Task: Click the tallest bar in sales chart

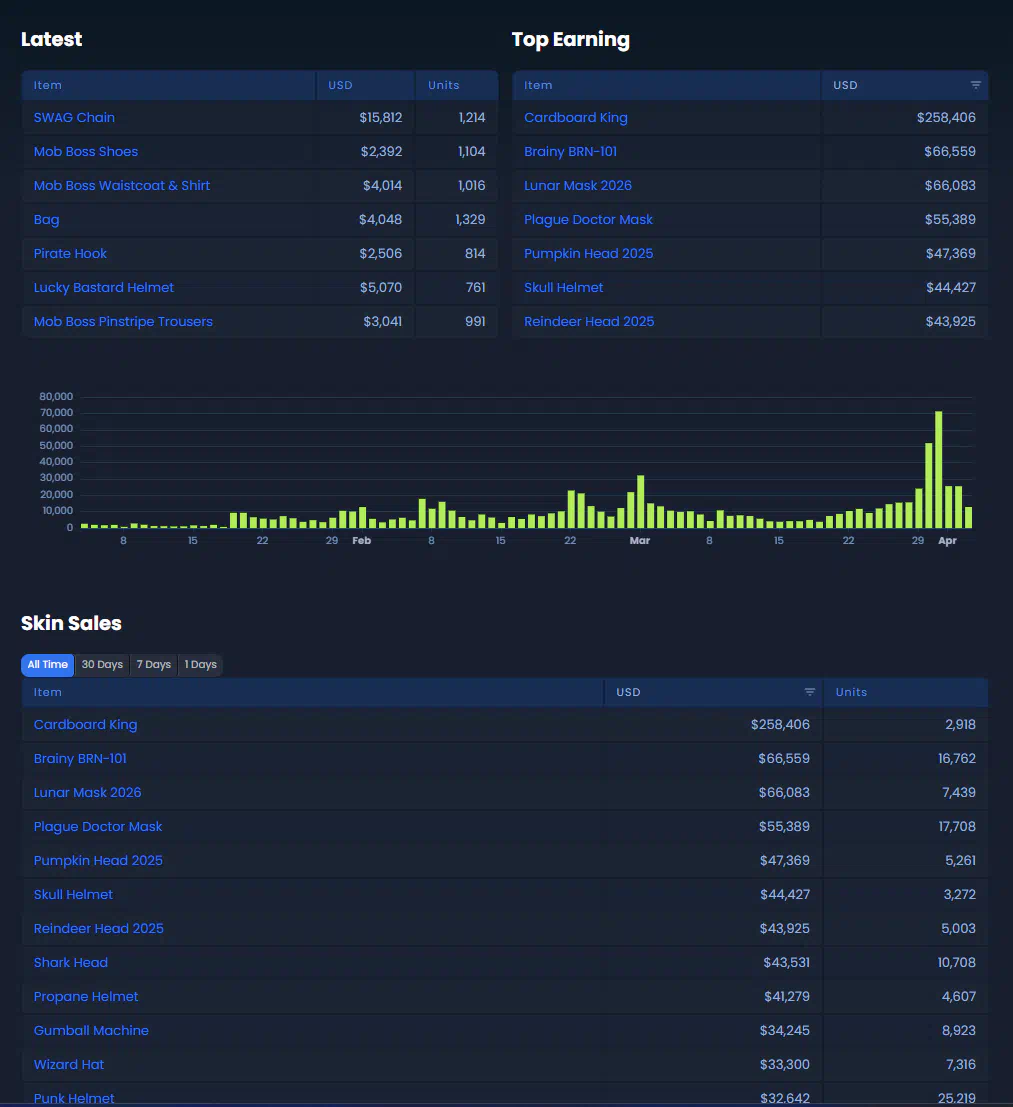Action: point(938,470)
